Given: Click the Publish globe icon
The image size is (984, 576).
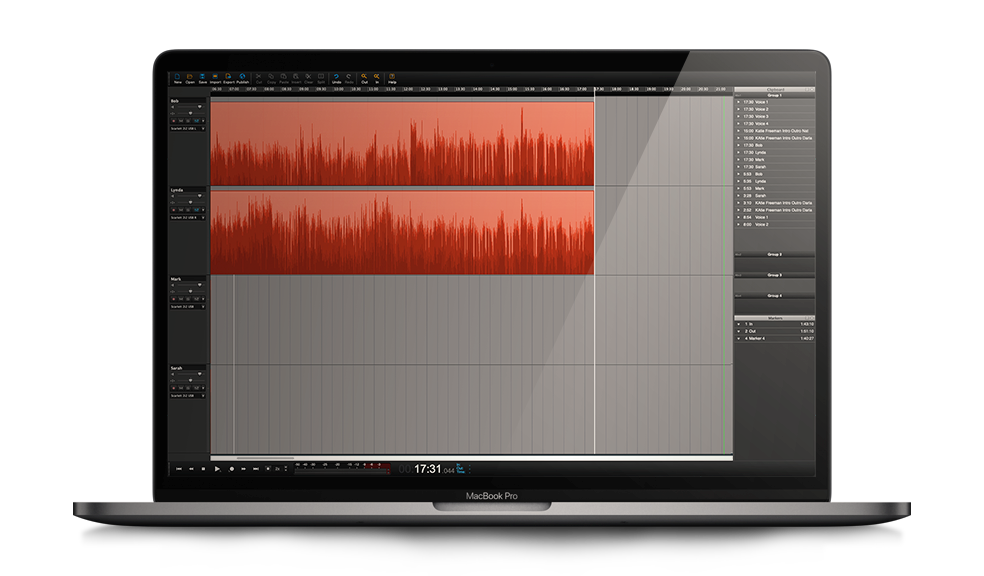Looking at the screenshot, I should (x=242, y=76).
